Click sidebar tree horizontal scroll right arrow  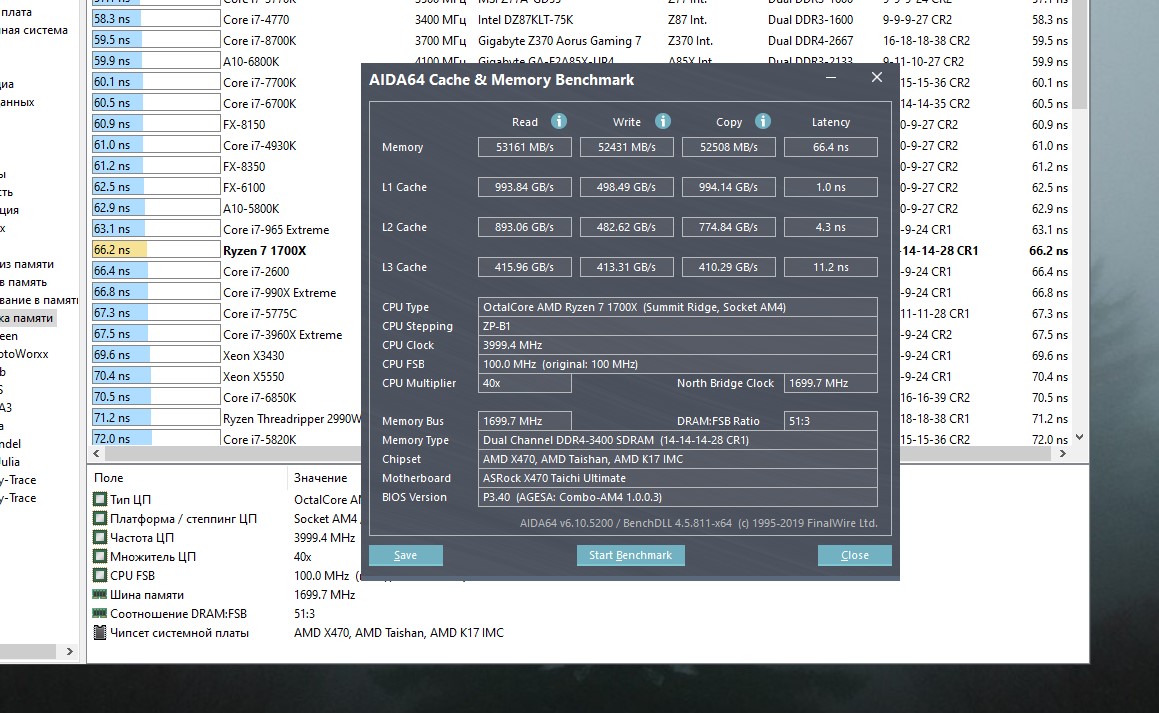click(x=69, y=652)
